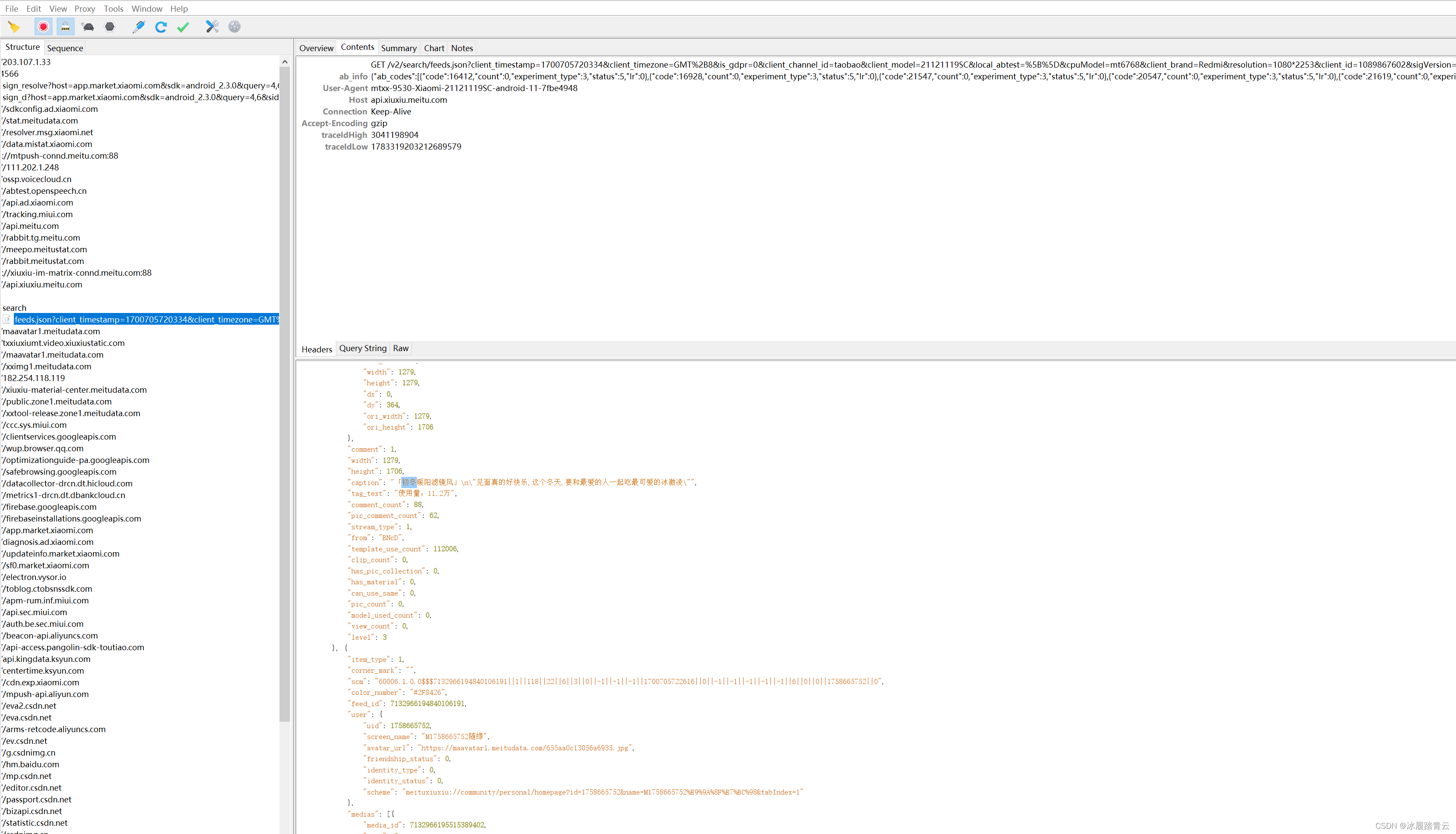Open the Help menu
This screenshot has height=834, width=1456.
[179, 9]
